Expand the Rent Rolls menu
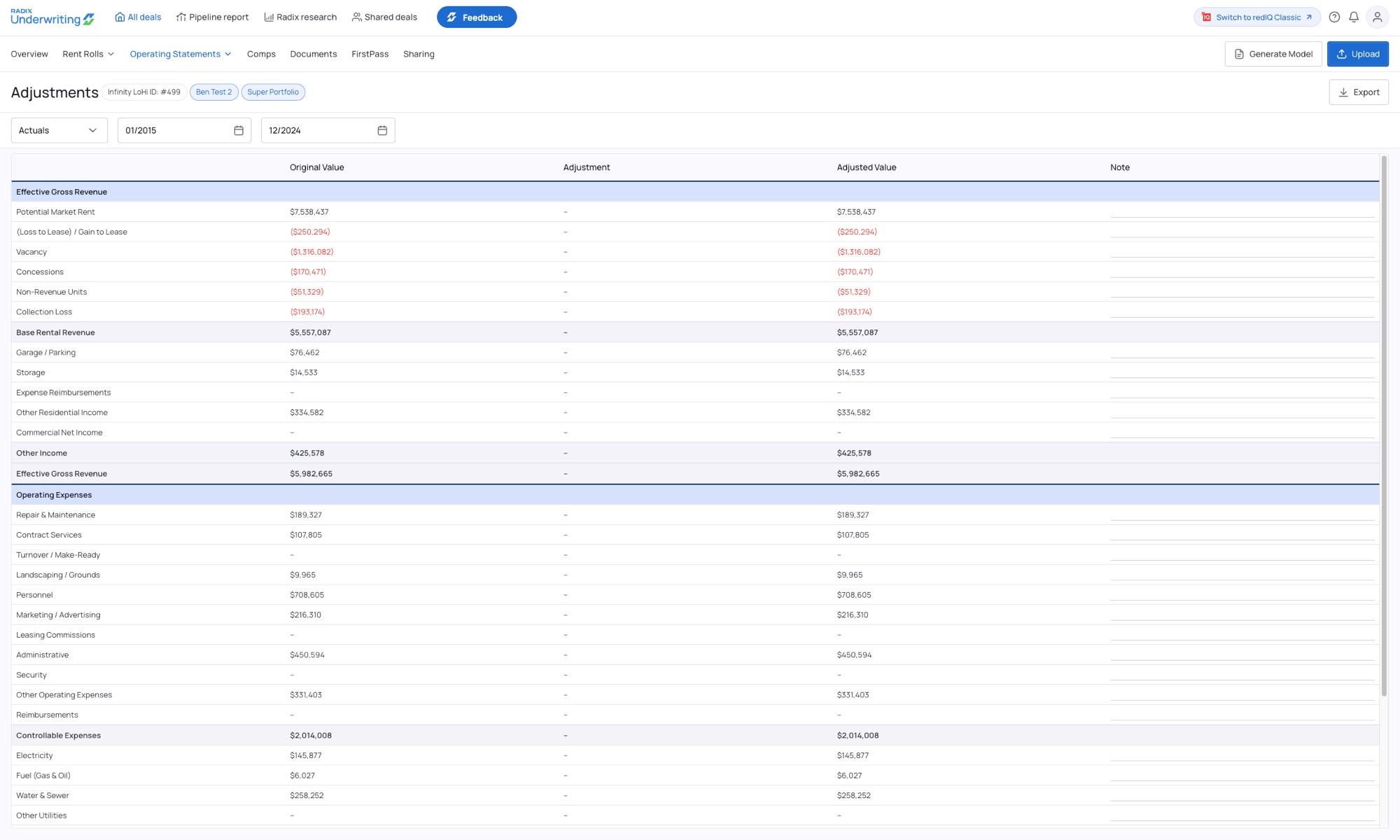Screen dimensions: 1400x840 pos(88,55)
